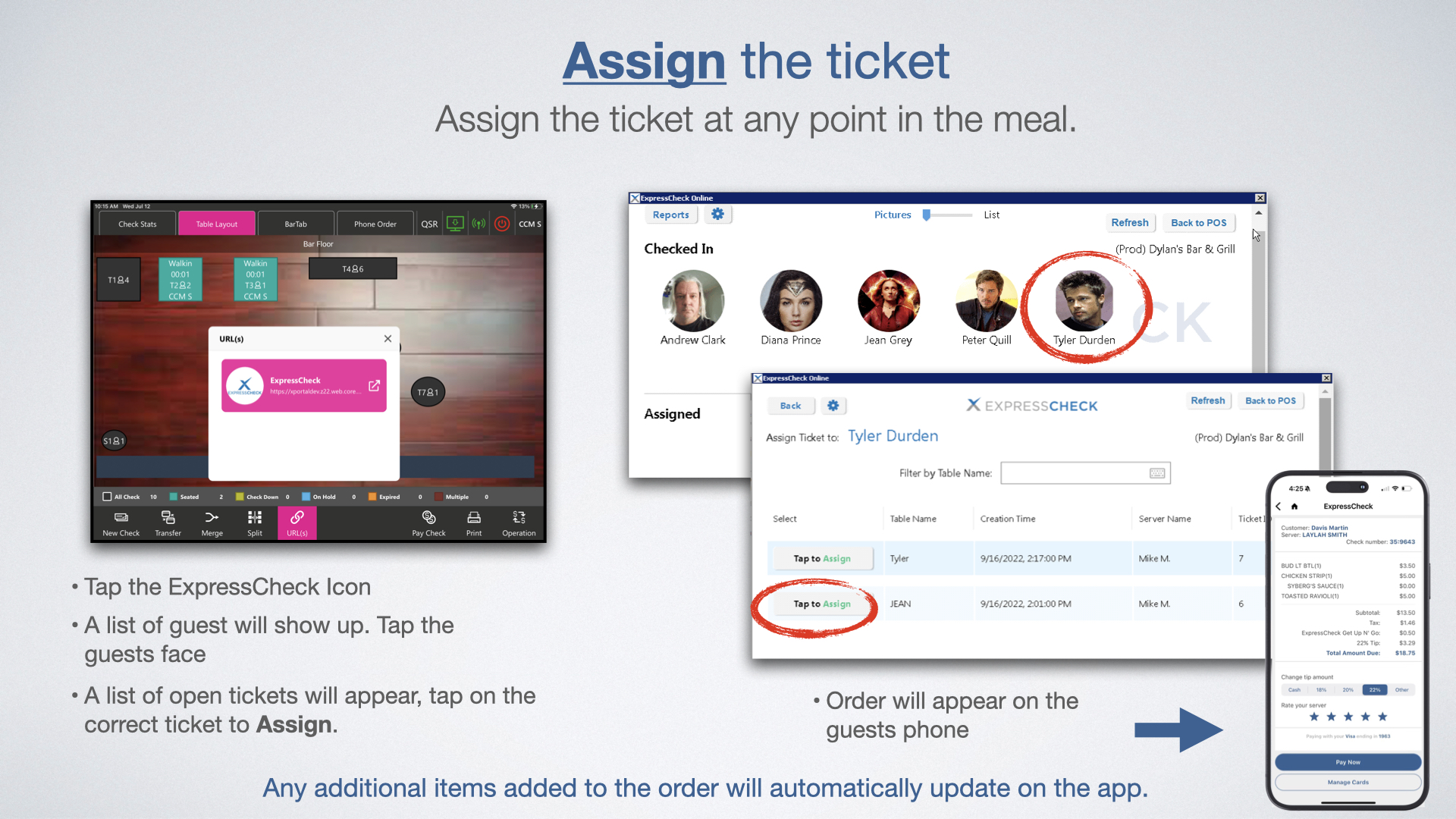Toggle the All Check checkbox
The image size is (1456, 819).
tap(107, 497)
